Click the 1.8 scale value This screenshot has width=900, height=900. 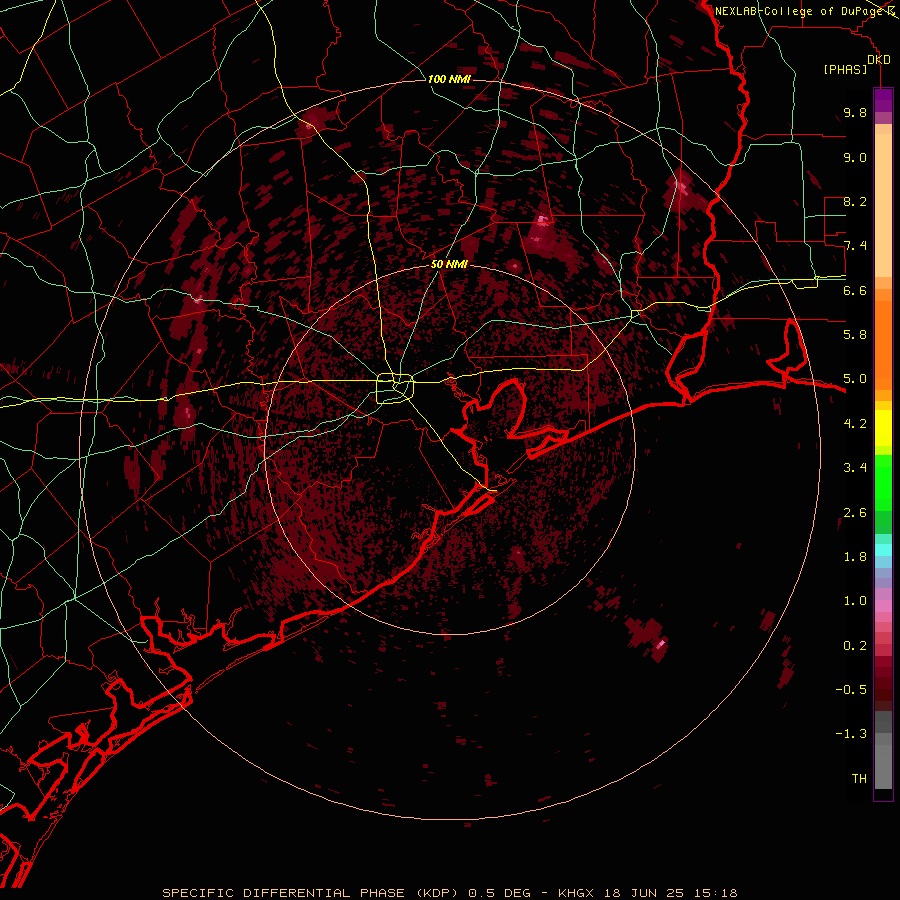pos(855,557)
